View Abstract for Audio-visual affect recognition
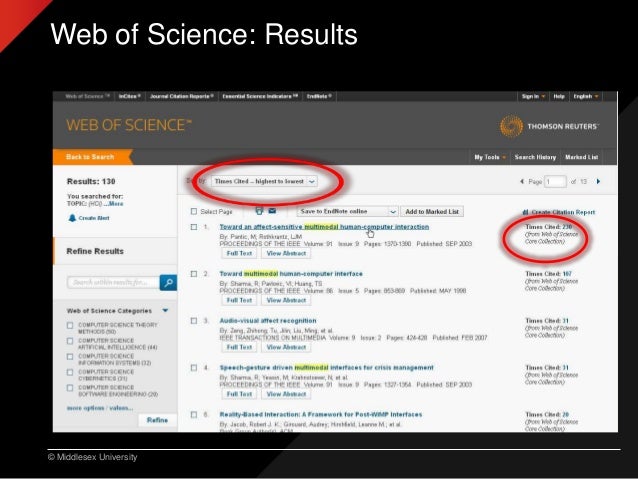The image size is (638, 479). pos(286,347)
